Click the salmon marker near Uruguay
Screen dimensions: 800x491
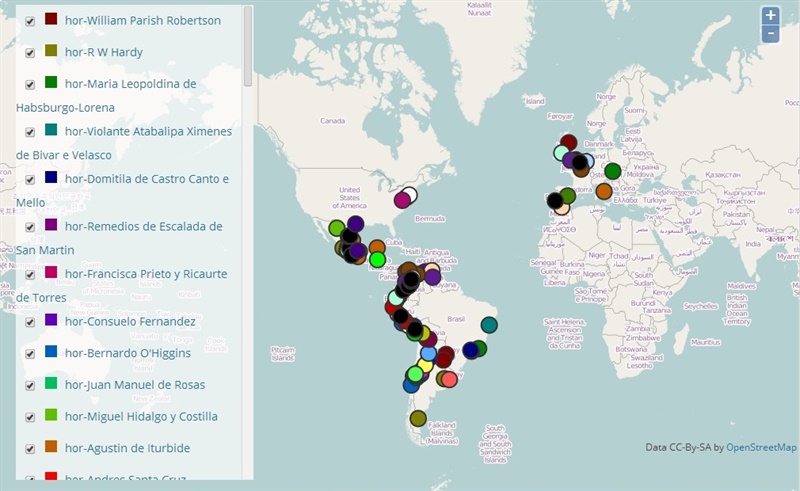[x=449, y=380]
